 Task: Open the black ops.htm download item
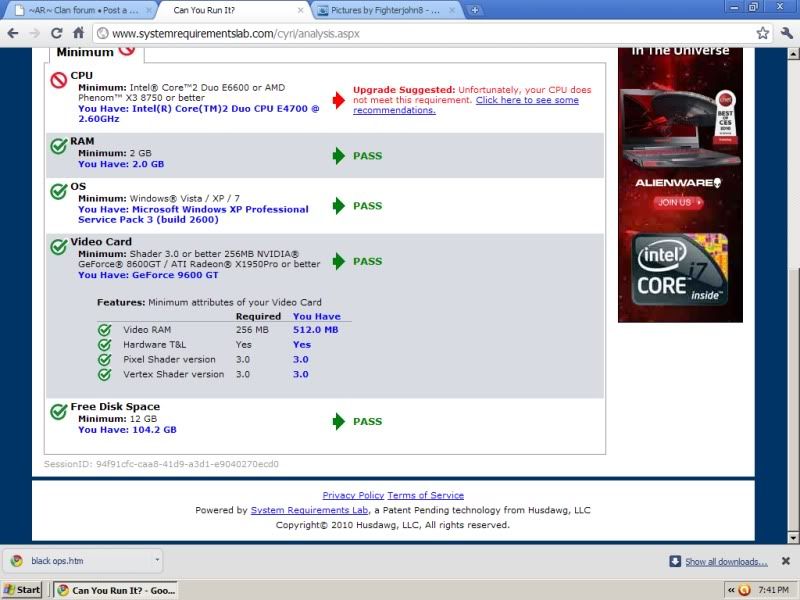[82, 561]
